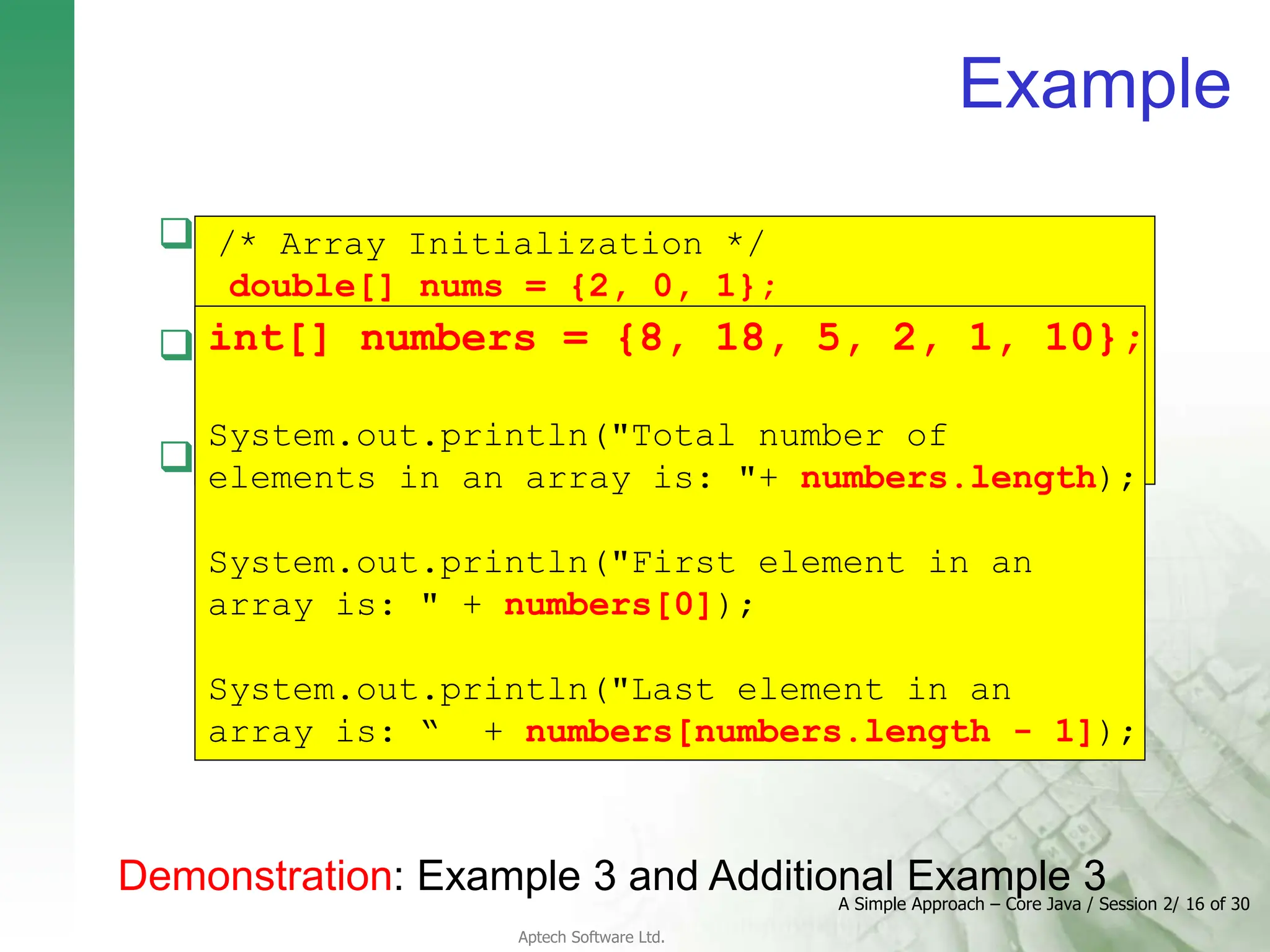This screenshot has height=952, width=1270.
Task: Click the "Aptech Software Ltd." footer text
Action: click(592, 937)
